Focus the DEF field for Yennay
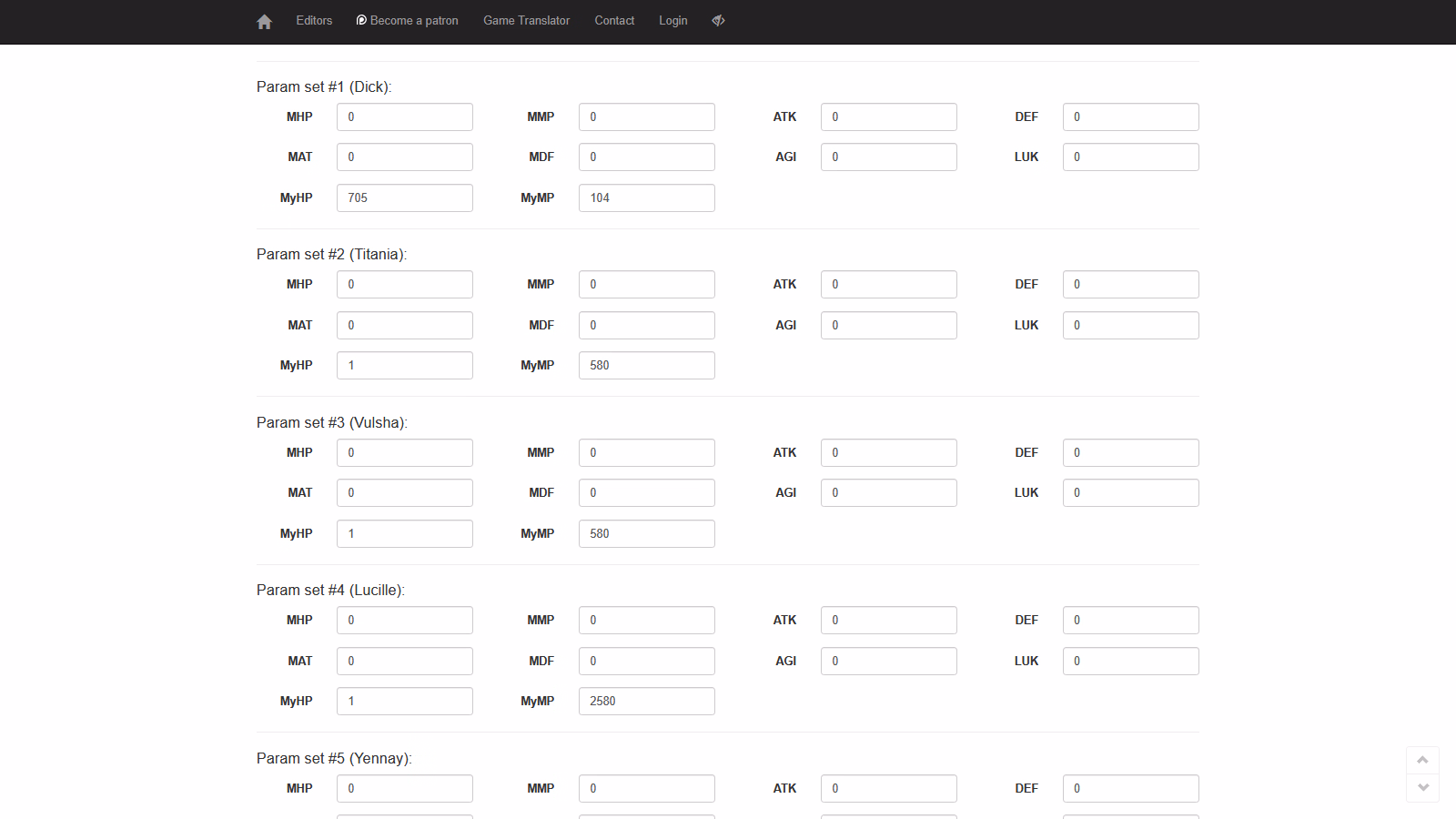 (1131, 788)
